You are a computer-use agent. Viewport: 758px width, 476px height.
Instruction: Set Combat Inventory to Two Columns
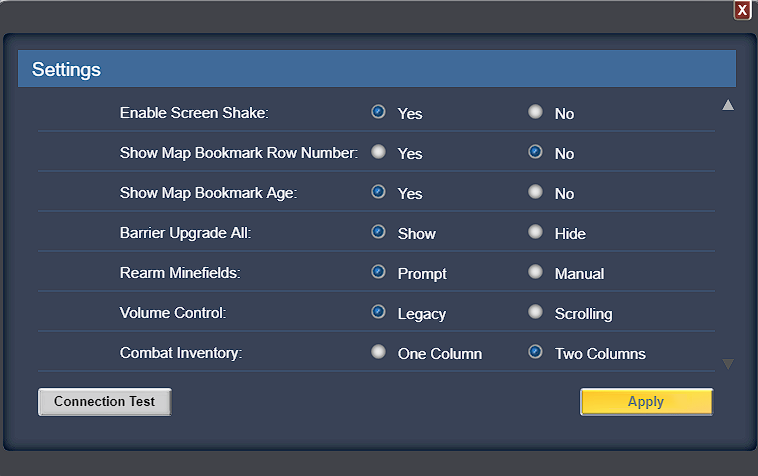pos(535,352)
